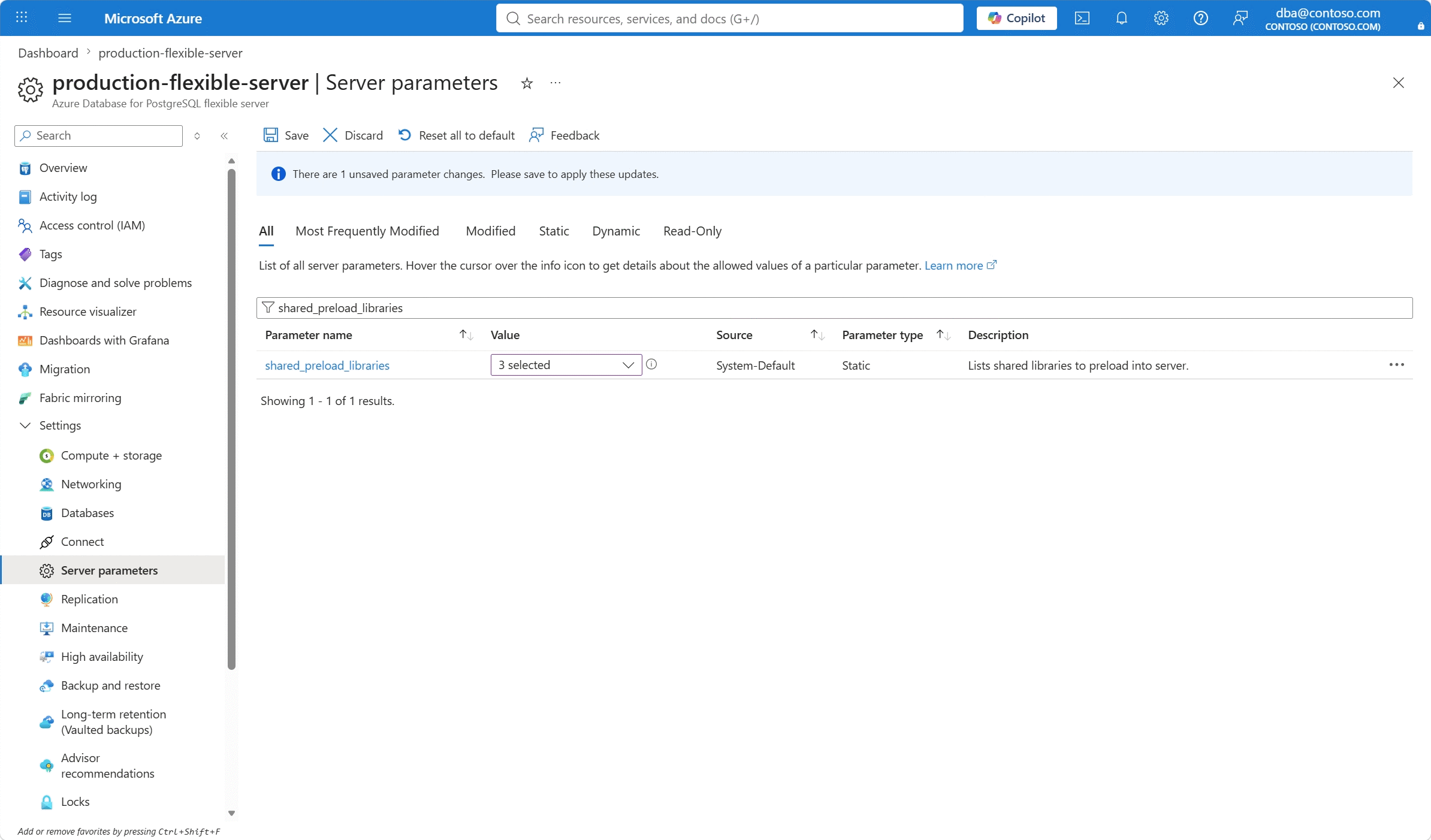Image resolution: width=1431 pixels, height=840 pixels.
Task: Open row ellipsis for shared_preload_libraries
Action: [x=1397, y=365]
